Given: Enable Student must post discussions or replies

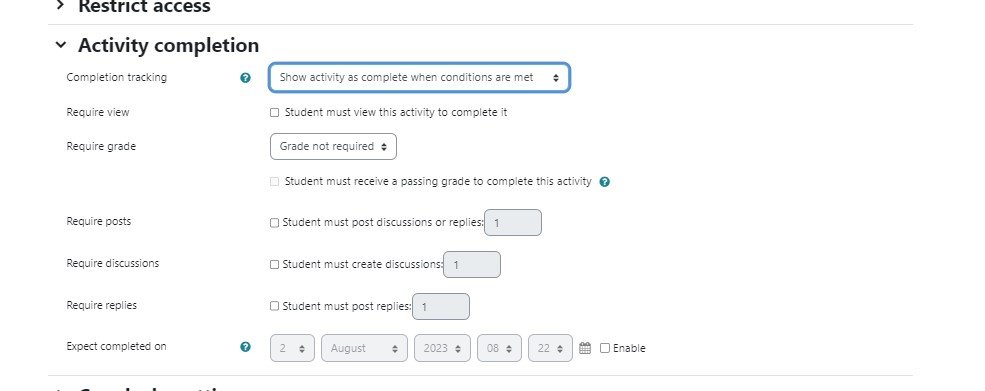Looking at the screenshot, I should (x=275, y=223).
